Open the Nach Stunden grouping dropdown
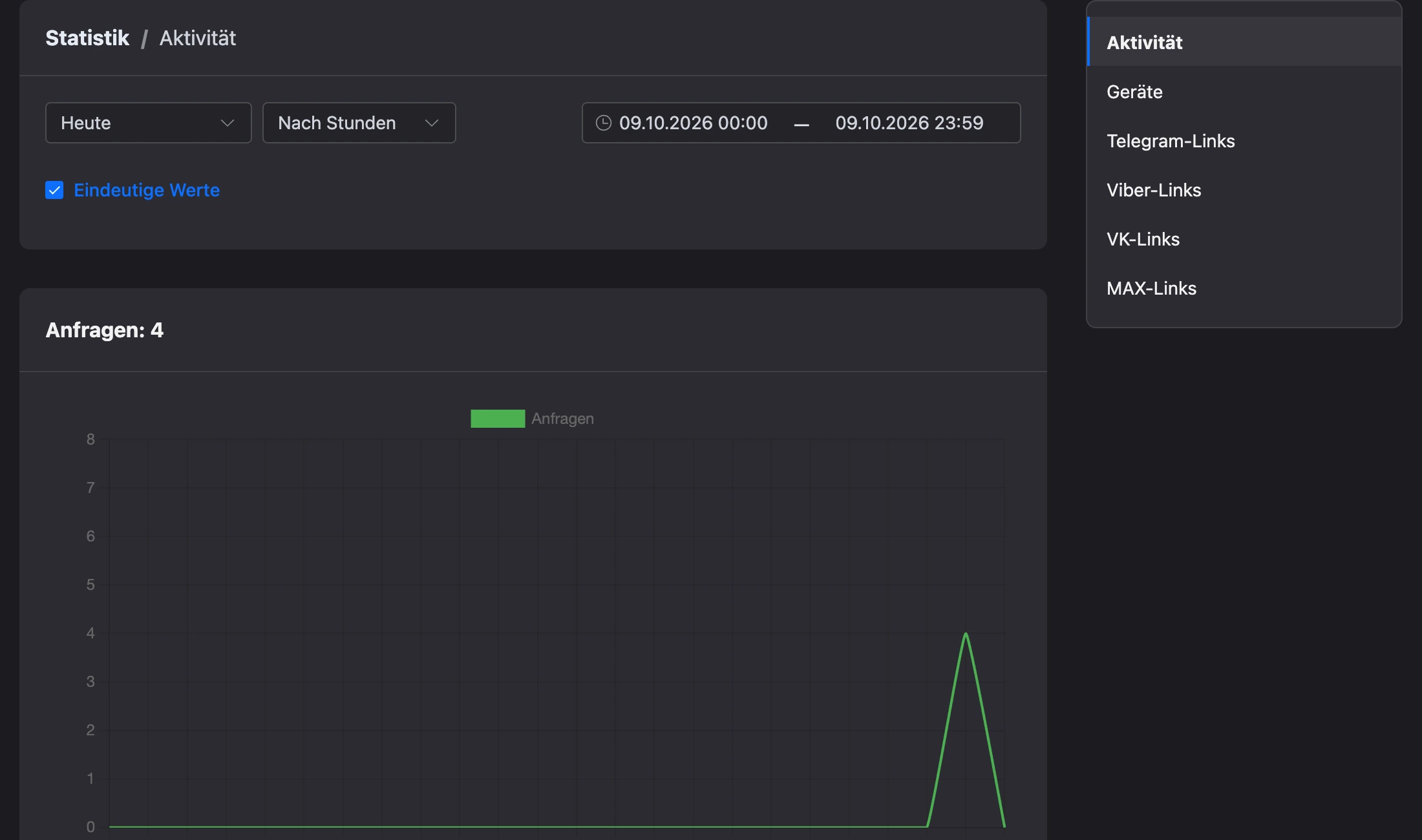This screenshot has width=1422, height=840. pyautogui.click(x=359, y=123)
